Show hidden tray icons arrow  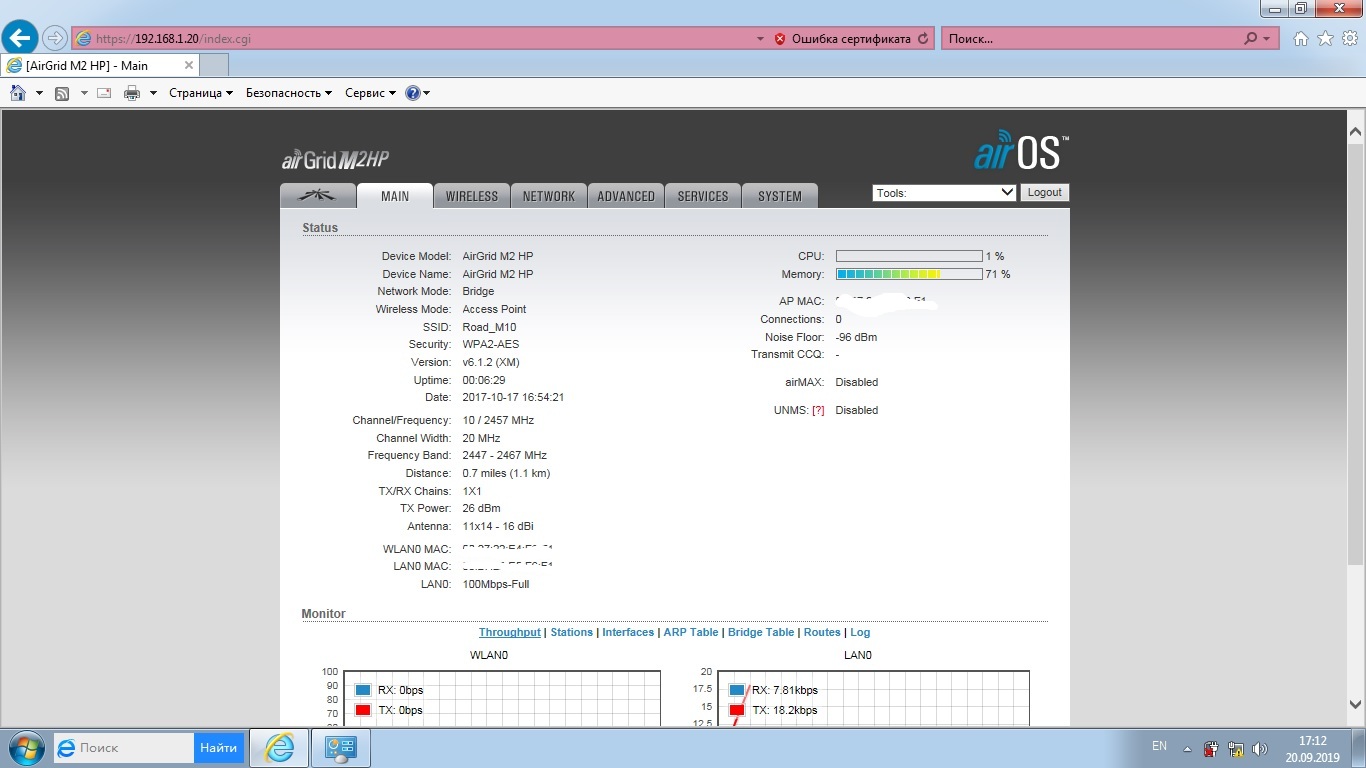(1187, 748)
